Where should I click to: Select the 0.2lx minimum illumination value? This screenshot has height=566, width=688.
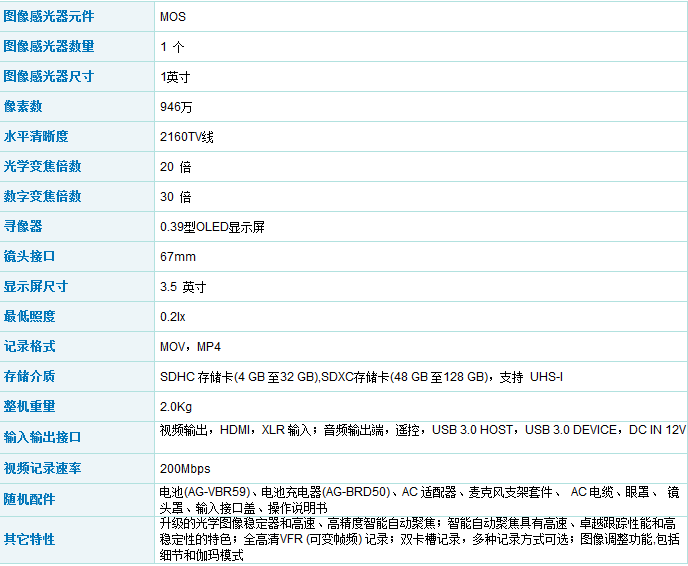pyautogui.click(x=173, y=317)
